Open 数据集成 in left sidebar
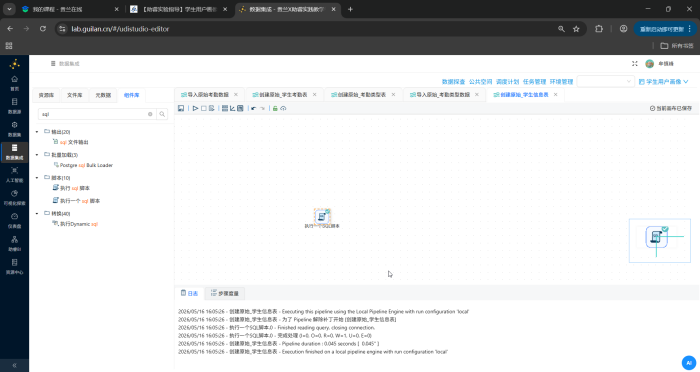The width and height of the screenshot is (700, 372). [x=14, y=152]
